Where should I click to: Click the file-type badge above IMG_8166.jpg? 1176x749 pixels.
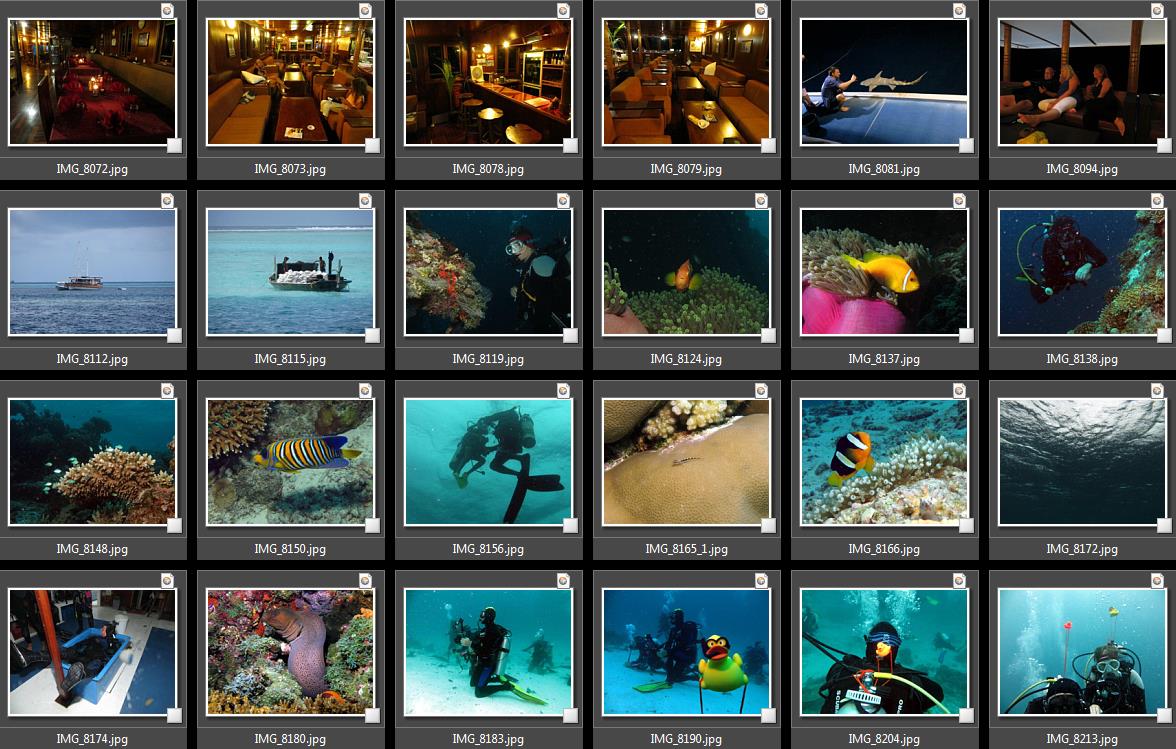tap(959, 391)
